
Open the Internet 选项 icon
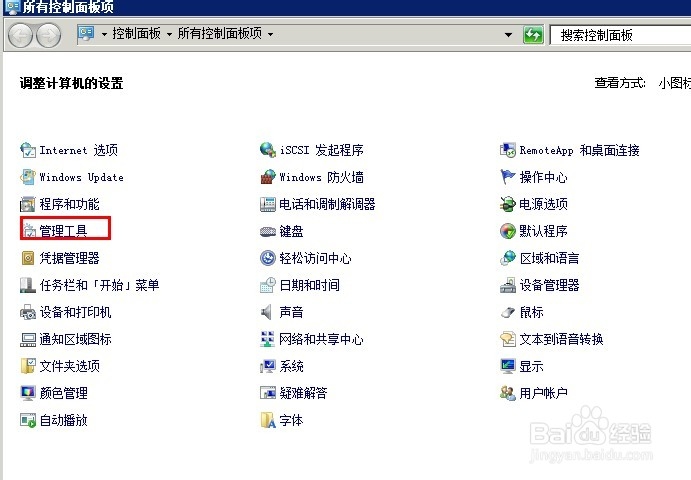coord(28,150)
